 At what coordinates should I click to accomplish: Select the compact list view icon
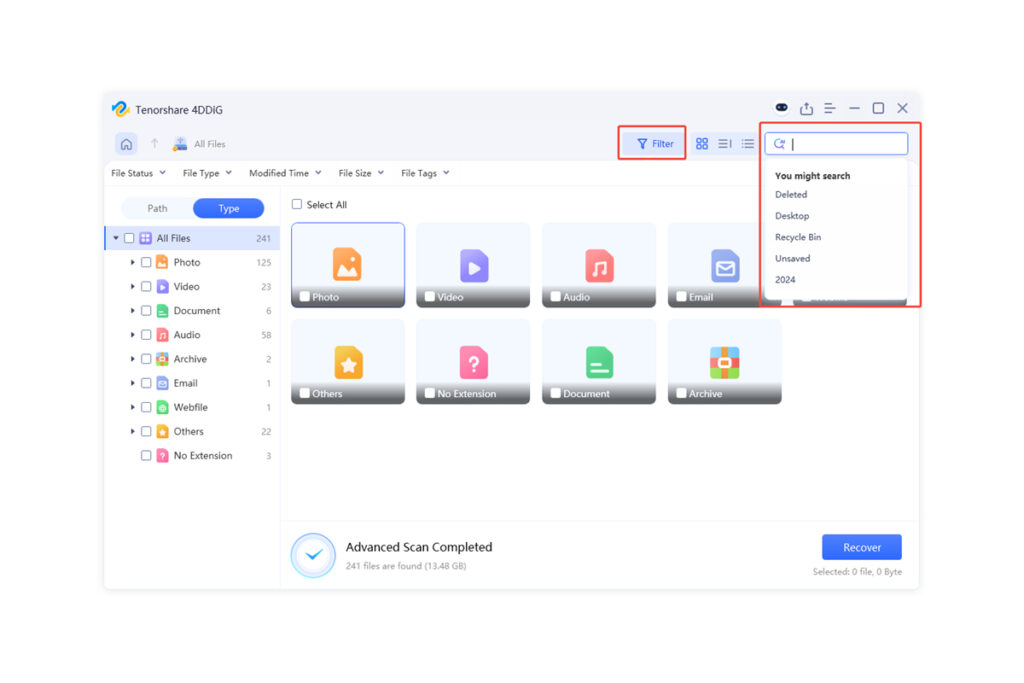(747, 143)
